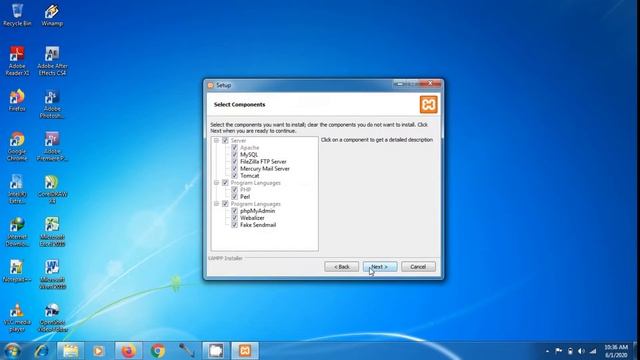Open Google Chrome from the taskbar

pyautogui.click(x=158, y=351)
